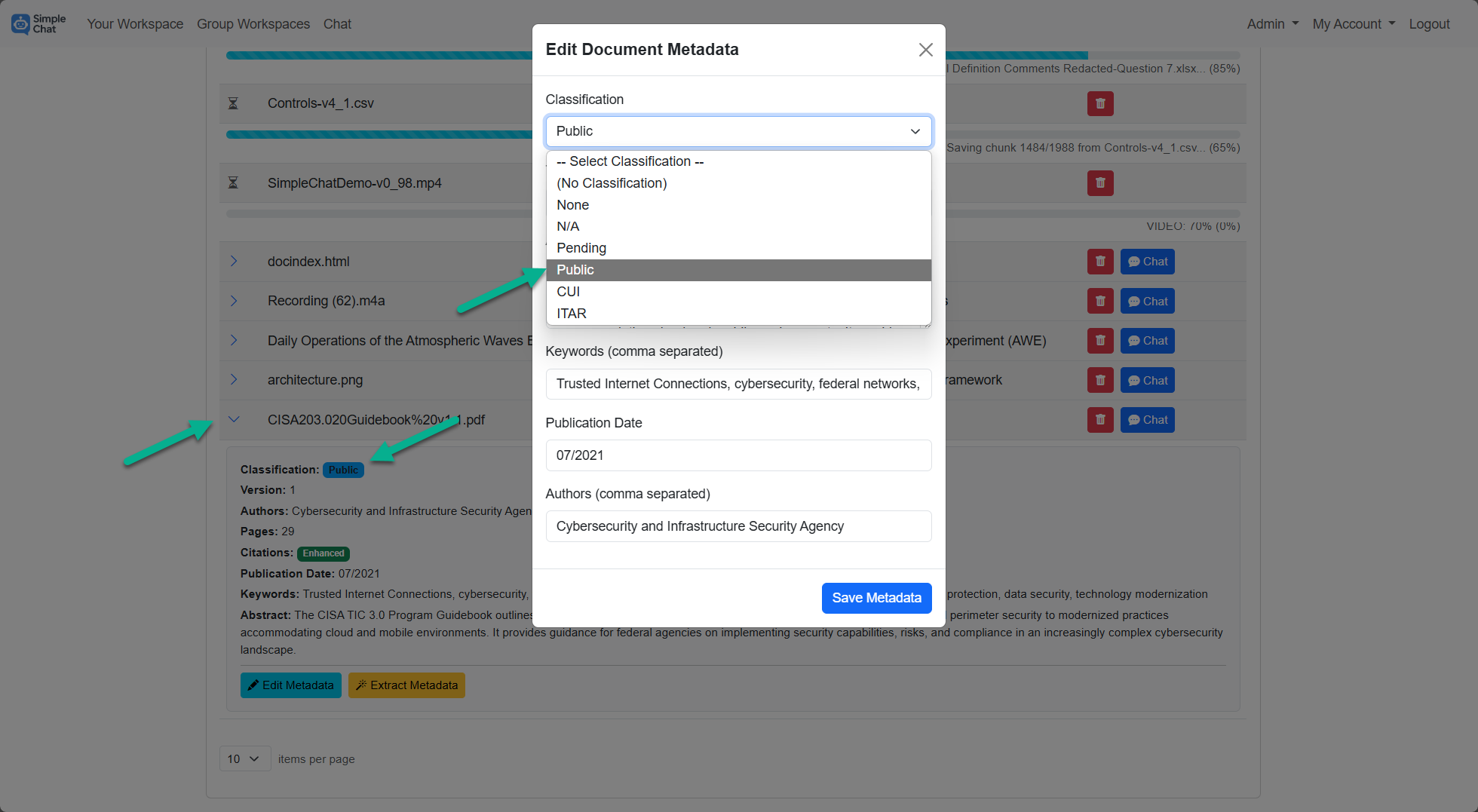Expand details for Recording (62).m4a
The width and height of the screenshot is (1478, 812).
coord(235,300)
